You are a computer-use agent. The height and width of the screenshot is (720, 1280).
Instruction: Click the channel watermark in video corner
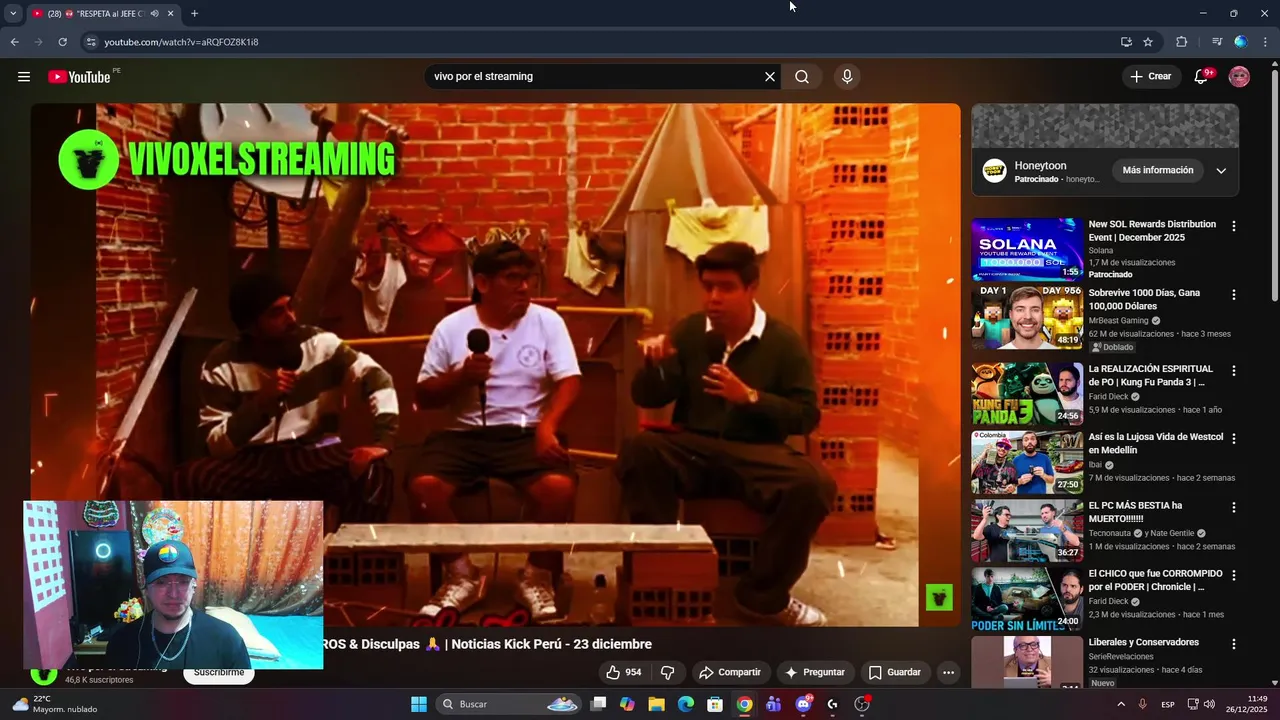click(939, 598)
